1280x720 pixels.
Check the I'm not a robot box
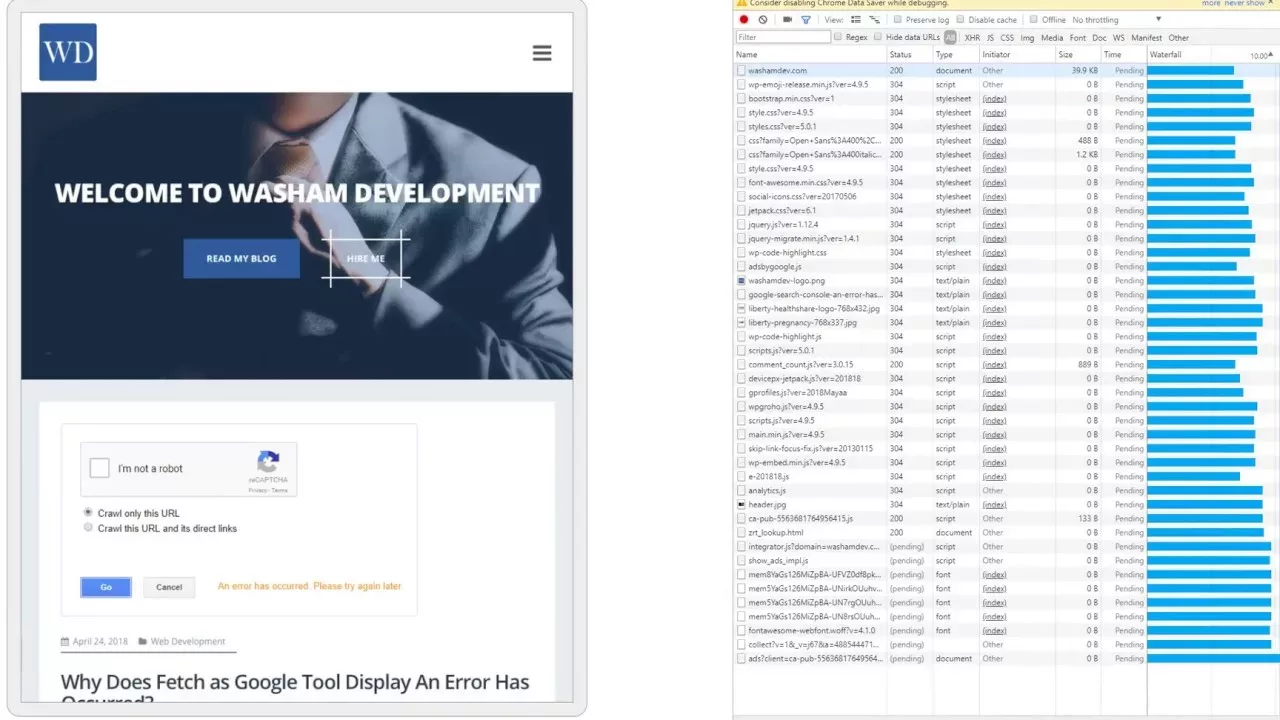click(x=100, y=468)
